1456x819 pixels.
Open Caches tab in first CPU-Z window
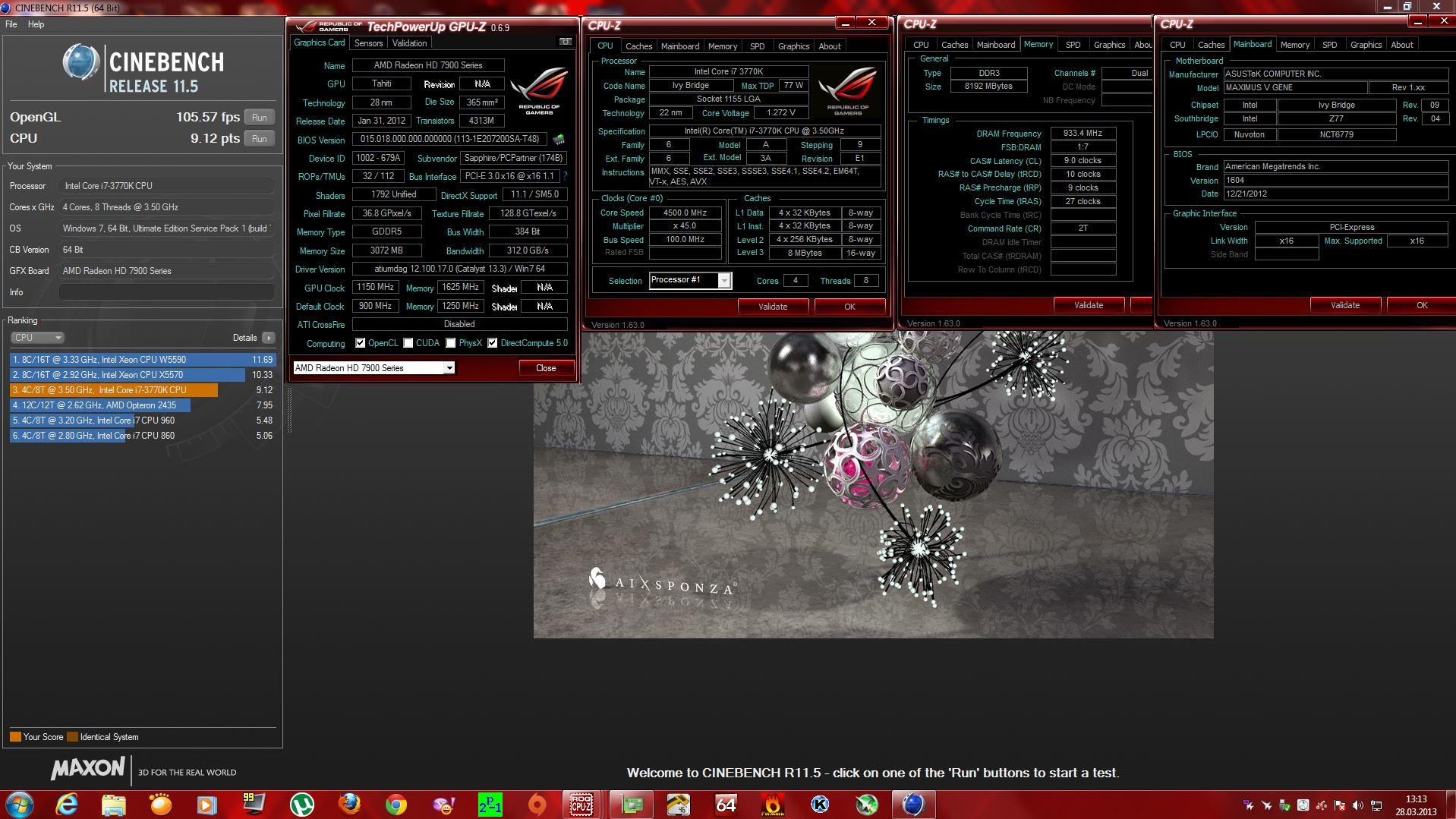tap(638, 46)
